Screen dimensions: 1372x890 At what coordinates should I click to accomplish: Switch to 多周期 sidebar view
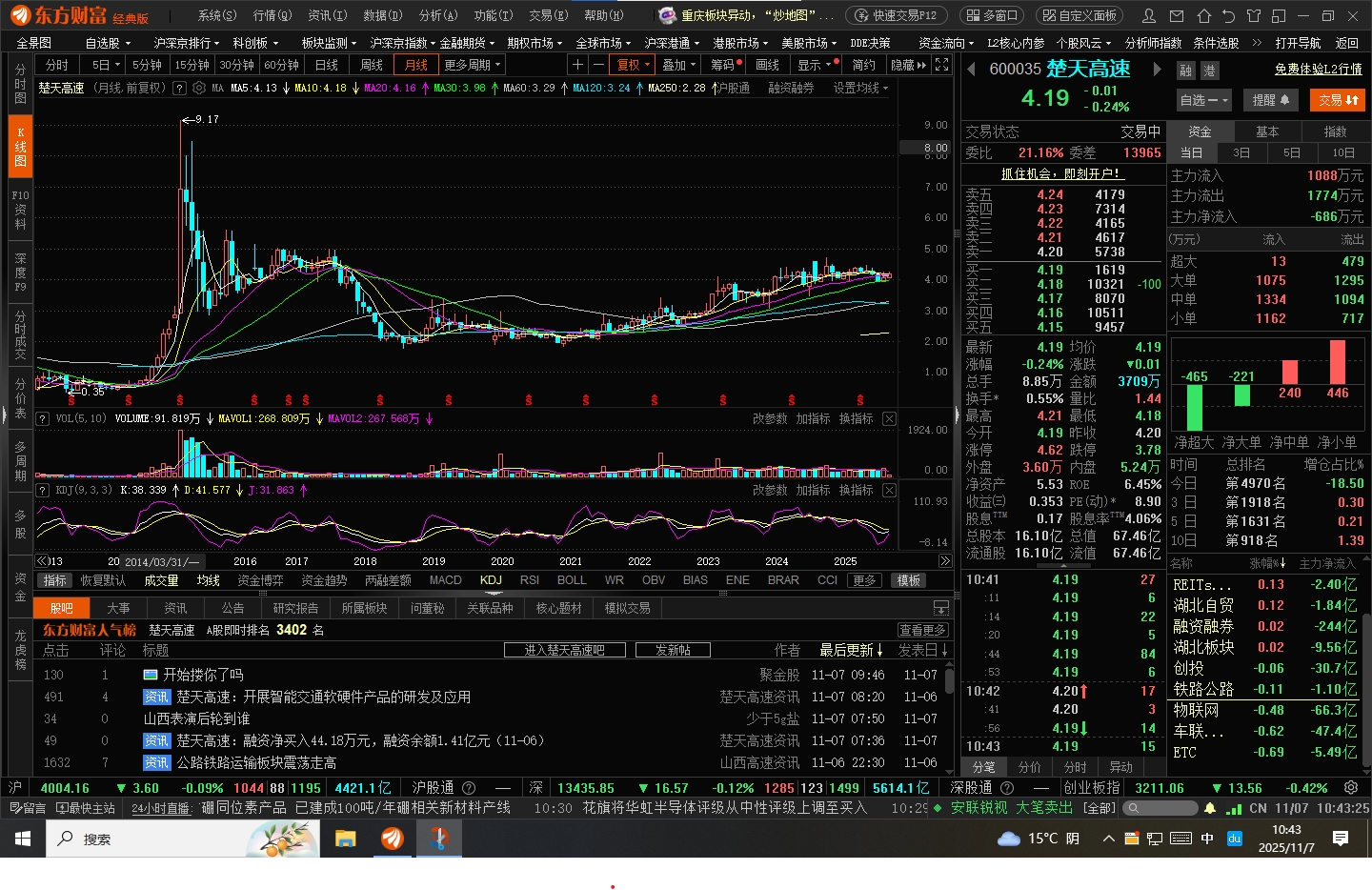click(20, 461)
